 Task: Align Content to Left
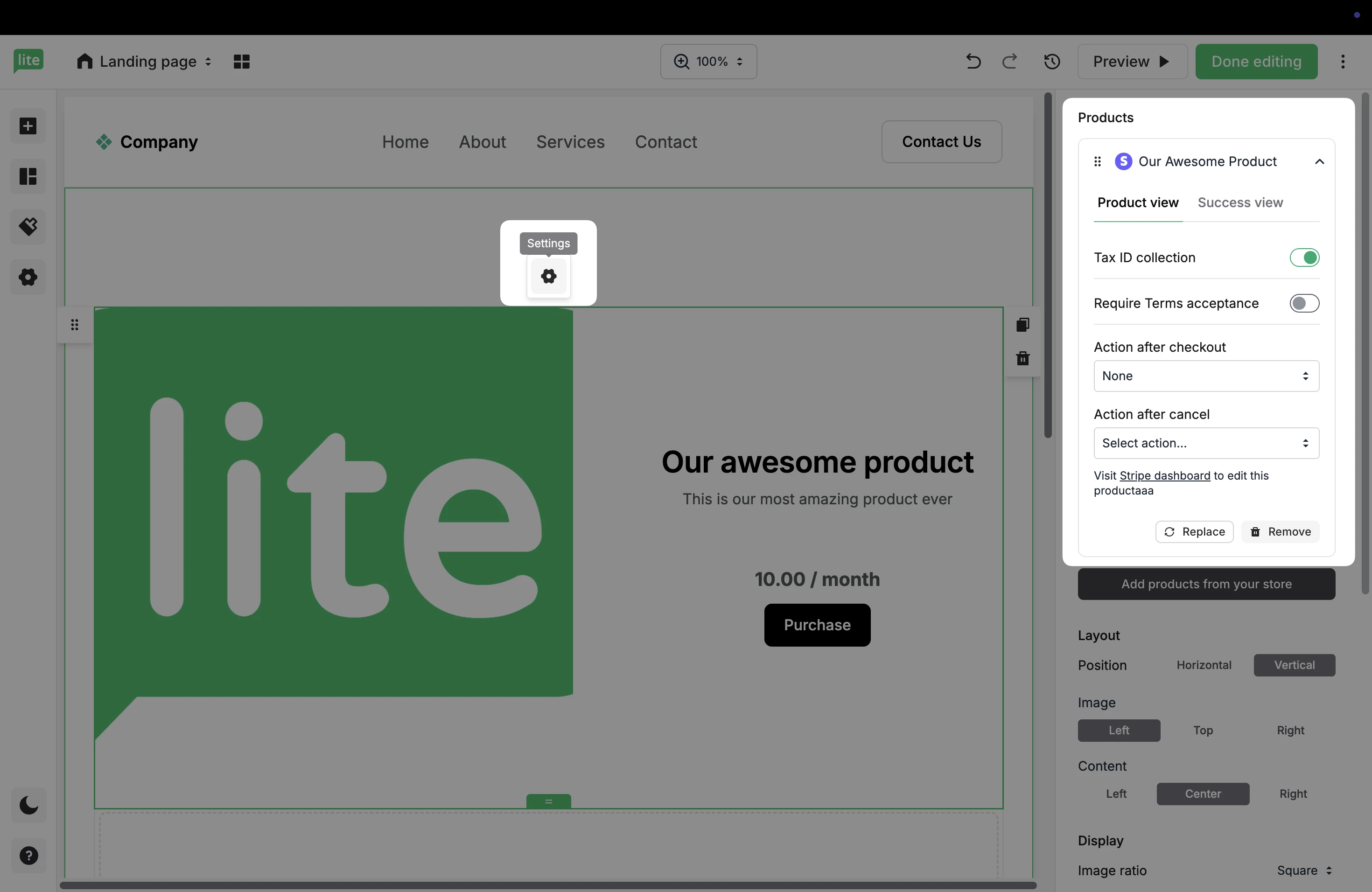tap(1116, 794)
